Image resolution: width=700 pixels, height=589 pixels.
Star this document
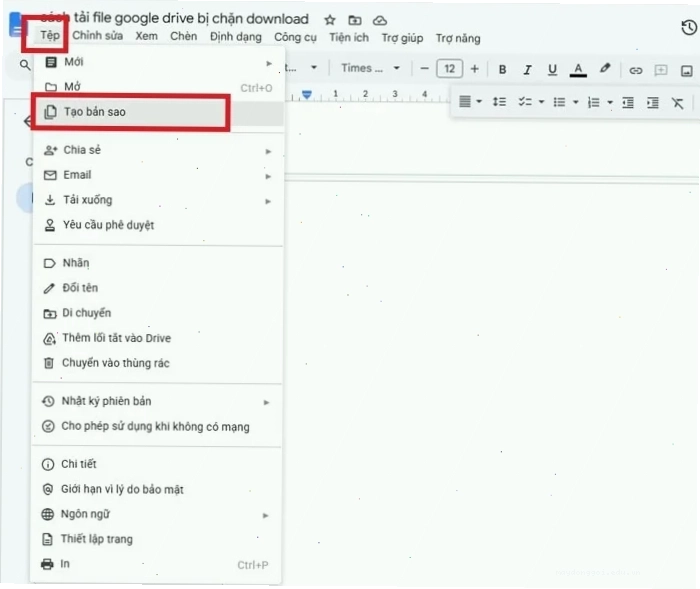(x=329, y=20)
